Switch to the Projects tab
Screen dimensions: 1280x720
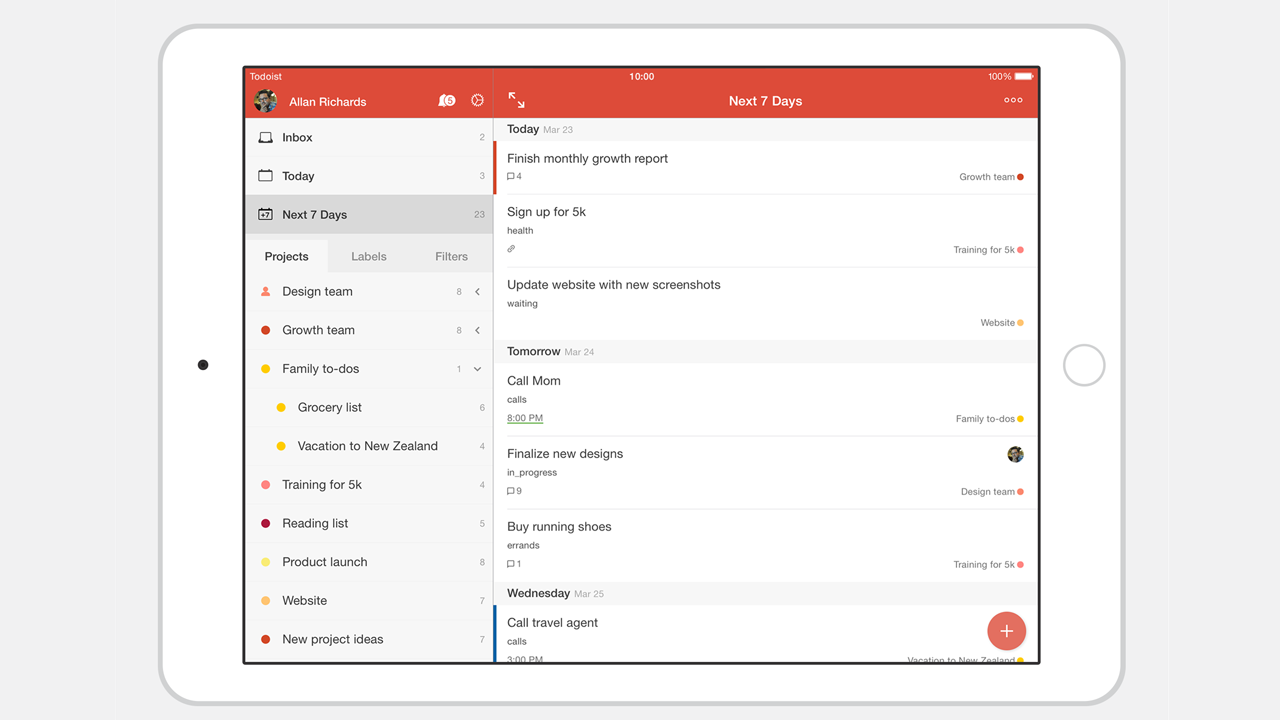286,256
